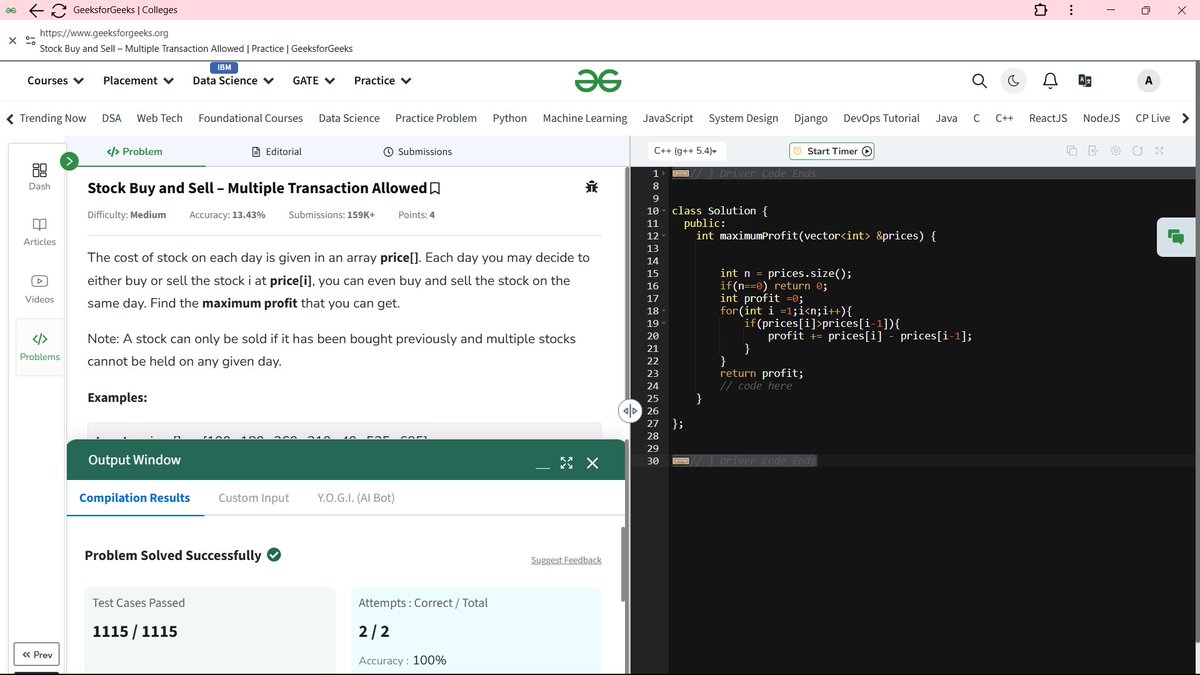Open Videos in the sidebar
Viewport: 1200px width, 675px height.
pos(39,289)
